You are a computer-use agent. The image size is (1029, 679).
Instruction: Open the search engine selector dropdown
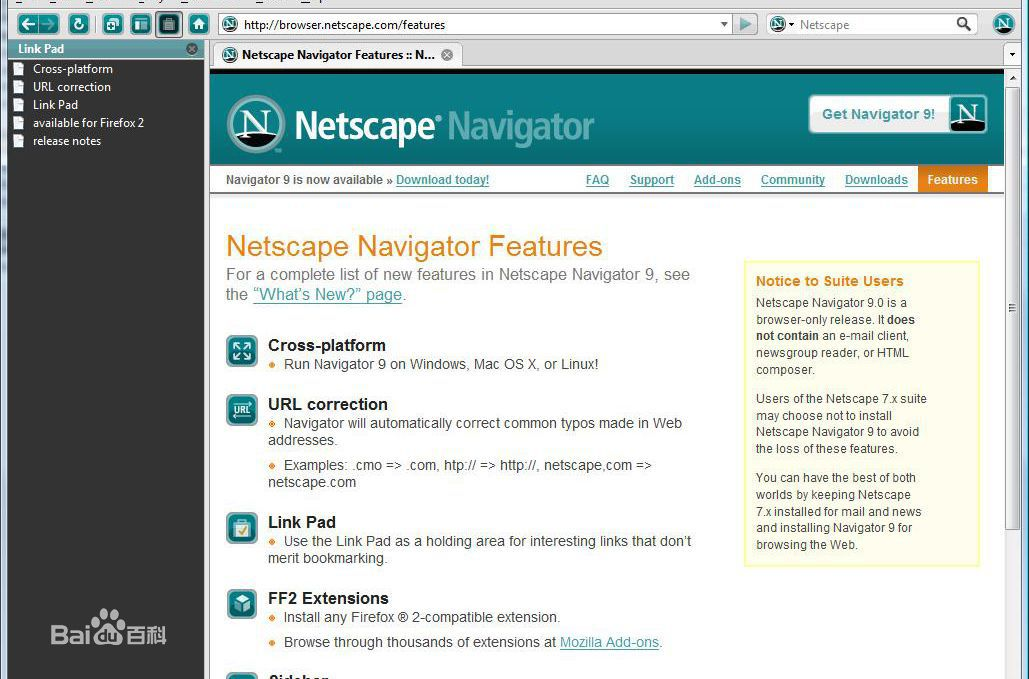click(x=782, y=24)
